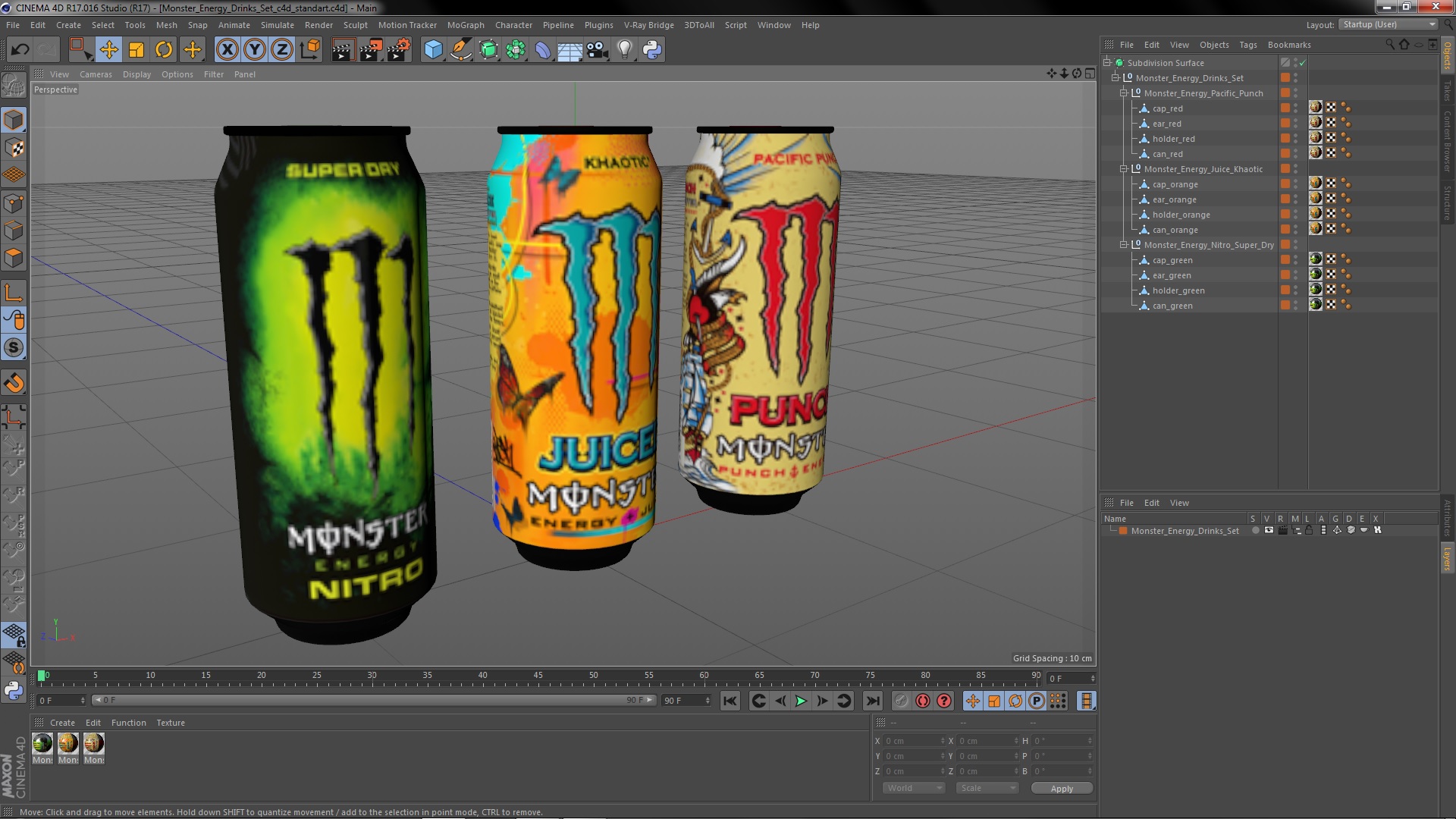Select the Scale tool
Image resolution: width=1456 pixels, height=819 pixels.
136,50
